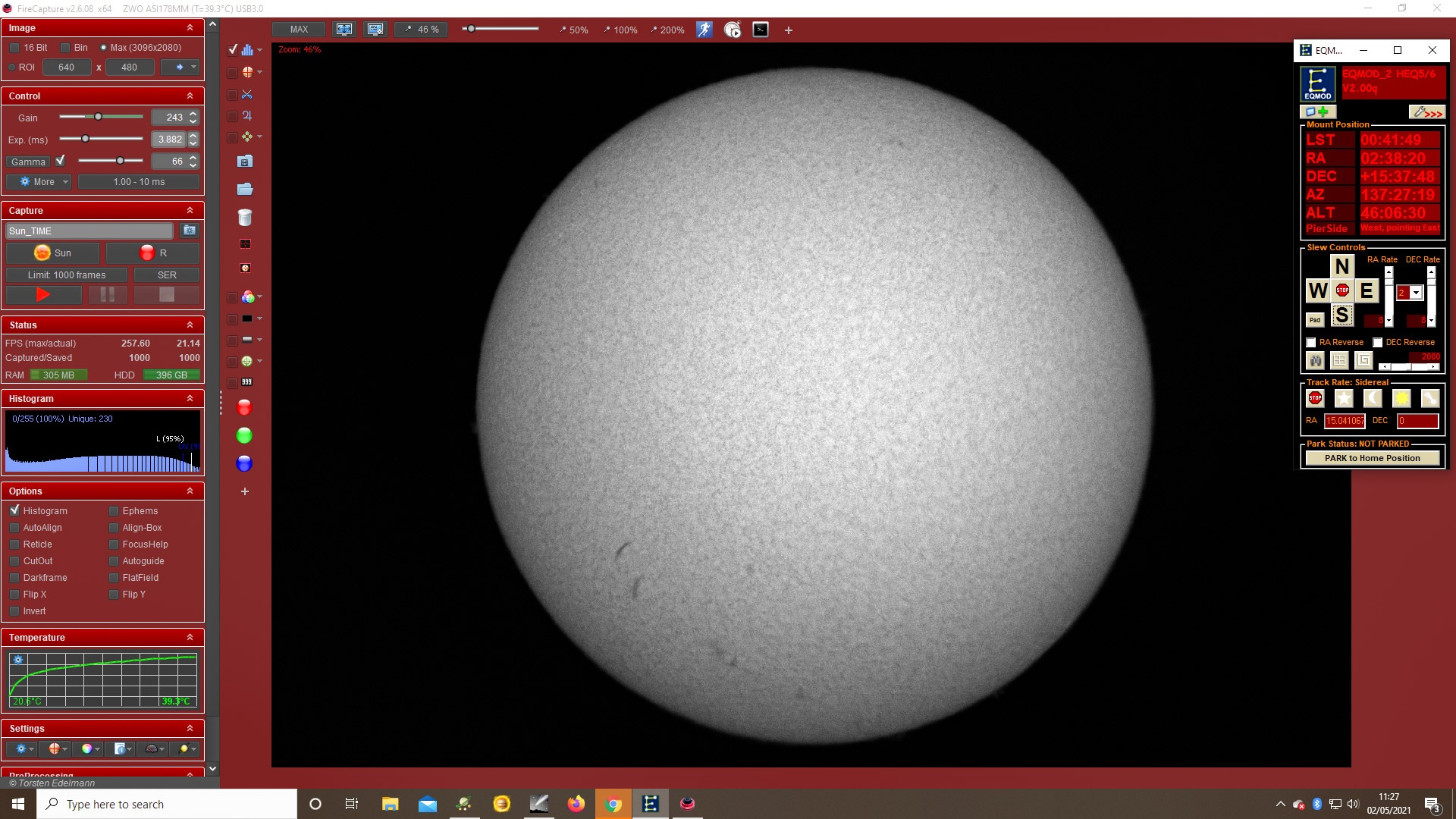Screen dimensions: 1456x819
Task: Select the red channel ball
Action: 244,408
